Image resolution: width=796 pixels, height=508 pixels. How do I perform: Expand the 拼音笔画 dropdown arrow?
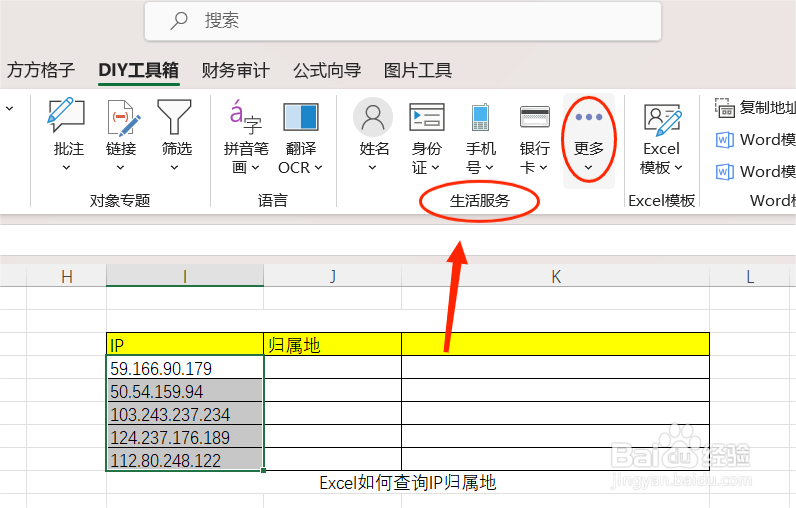(256, 167)
